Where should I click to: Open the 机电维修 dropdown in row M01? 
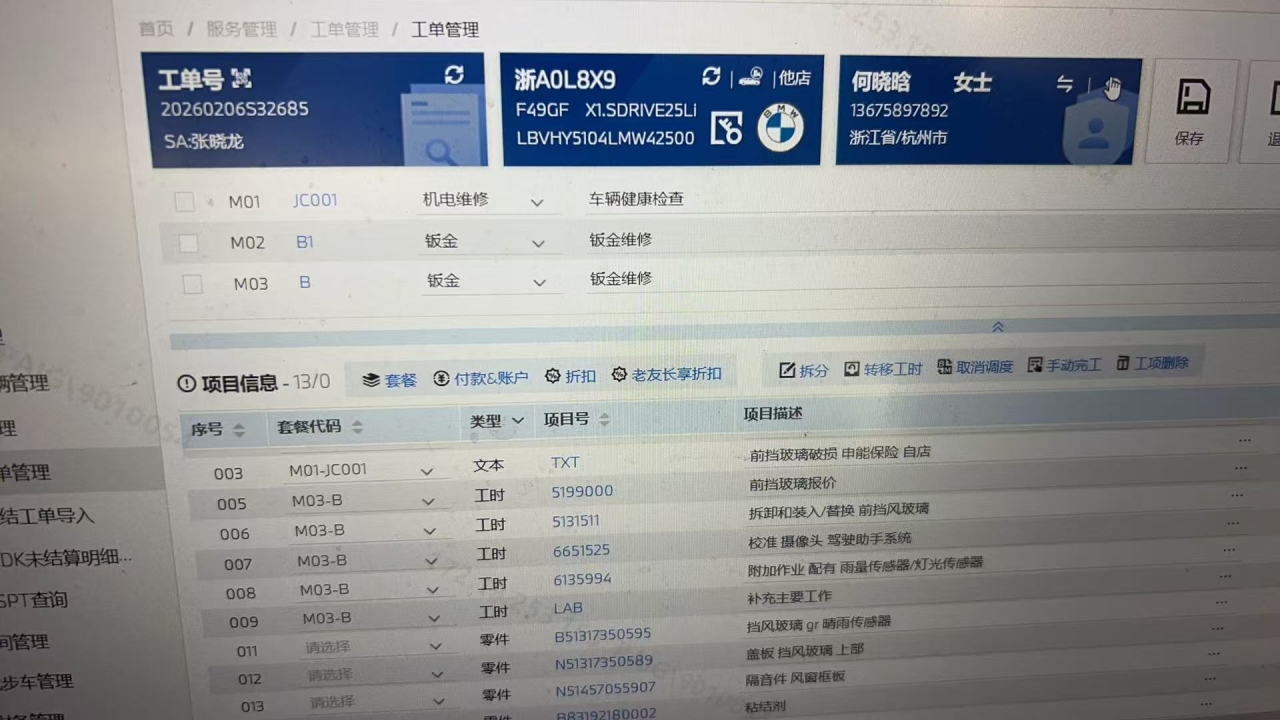pyautogui.click(x=537, y=202)
